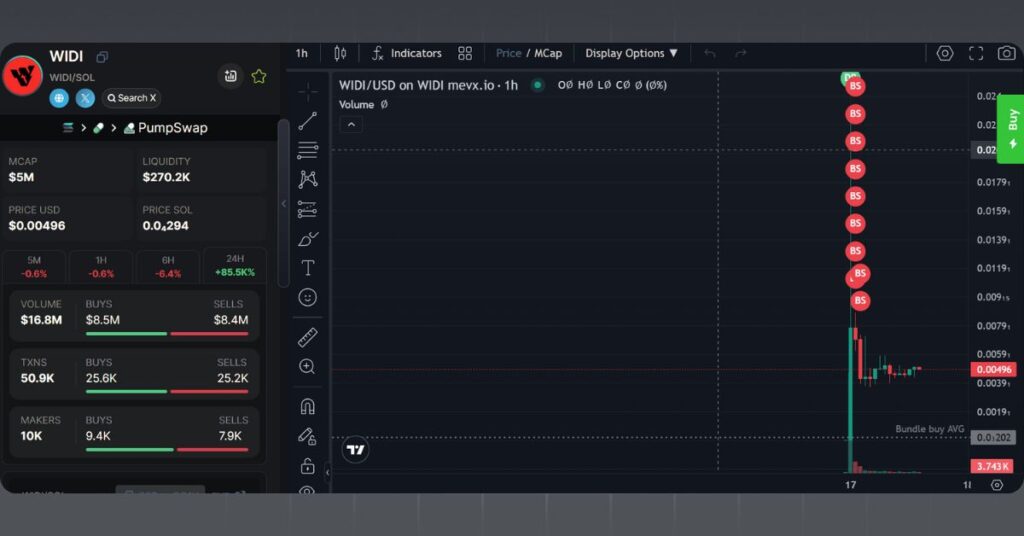Click the MAKERS buys/sells ratio bar
Image resolution: width=1024 pixels, height=536 pixels.
click(x=167, y=450)
